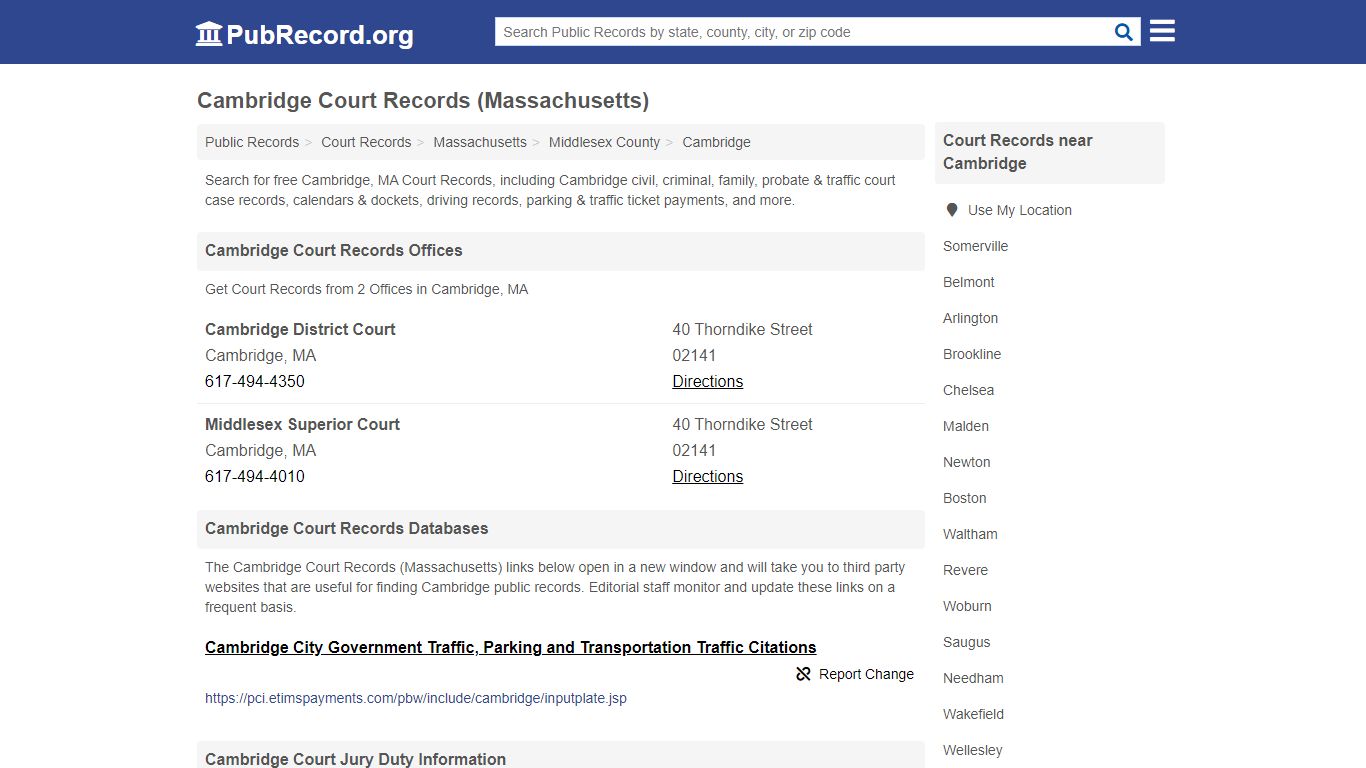Go to the Middlesex County breadcrumb
The width and height of the screenshot is (1366, 768).
604,142
